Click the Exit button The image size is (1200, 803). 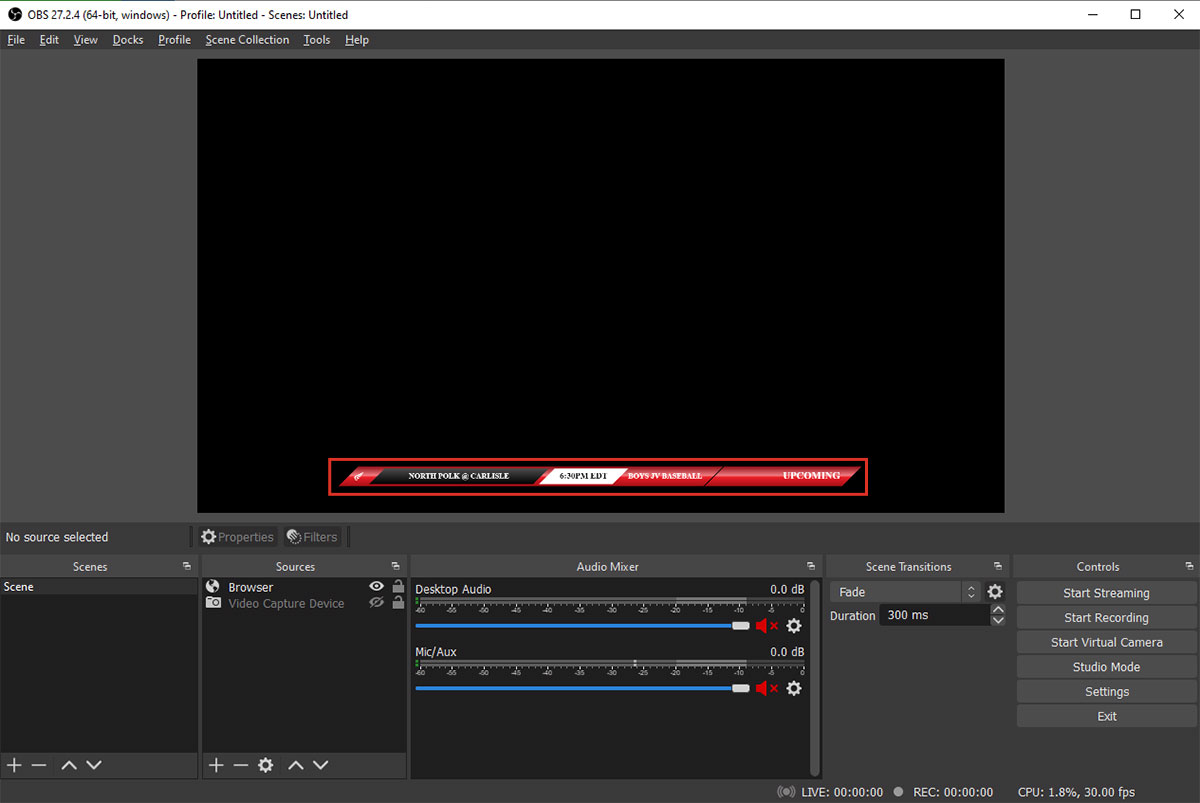click(1106, 716)
